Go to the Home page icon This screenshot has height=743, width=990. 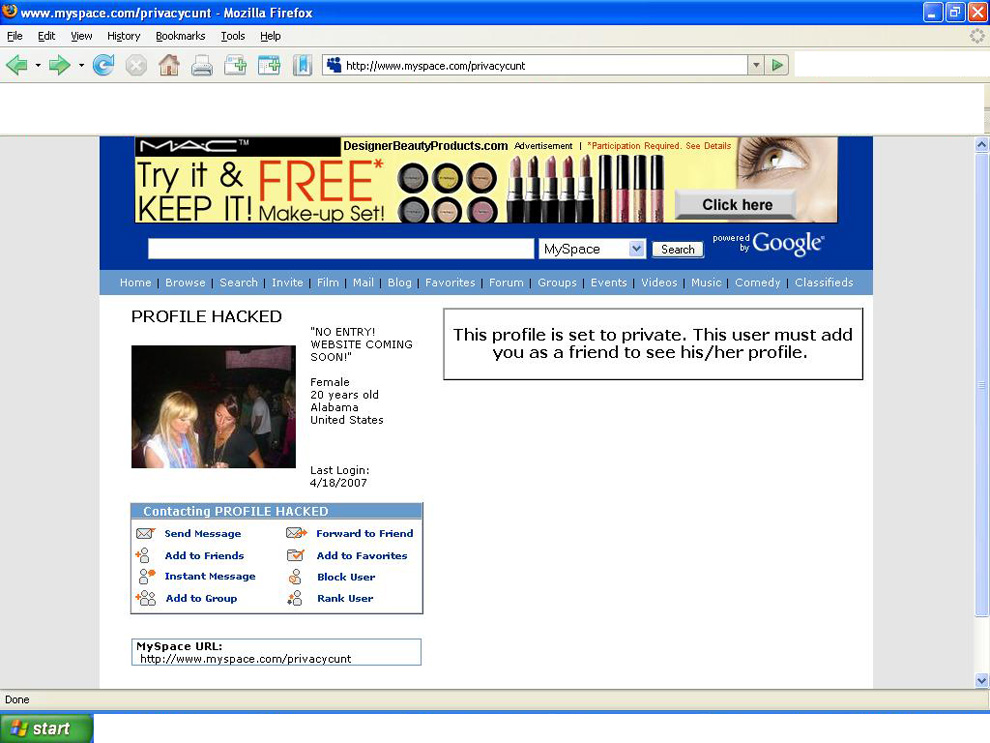click(169, 65)
